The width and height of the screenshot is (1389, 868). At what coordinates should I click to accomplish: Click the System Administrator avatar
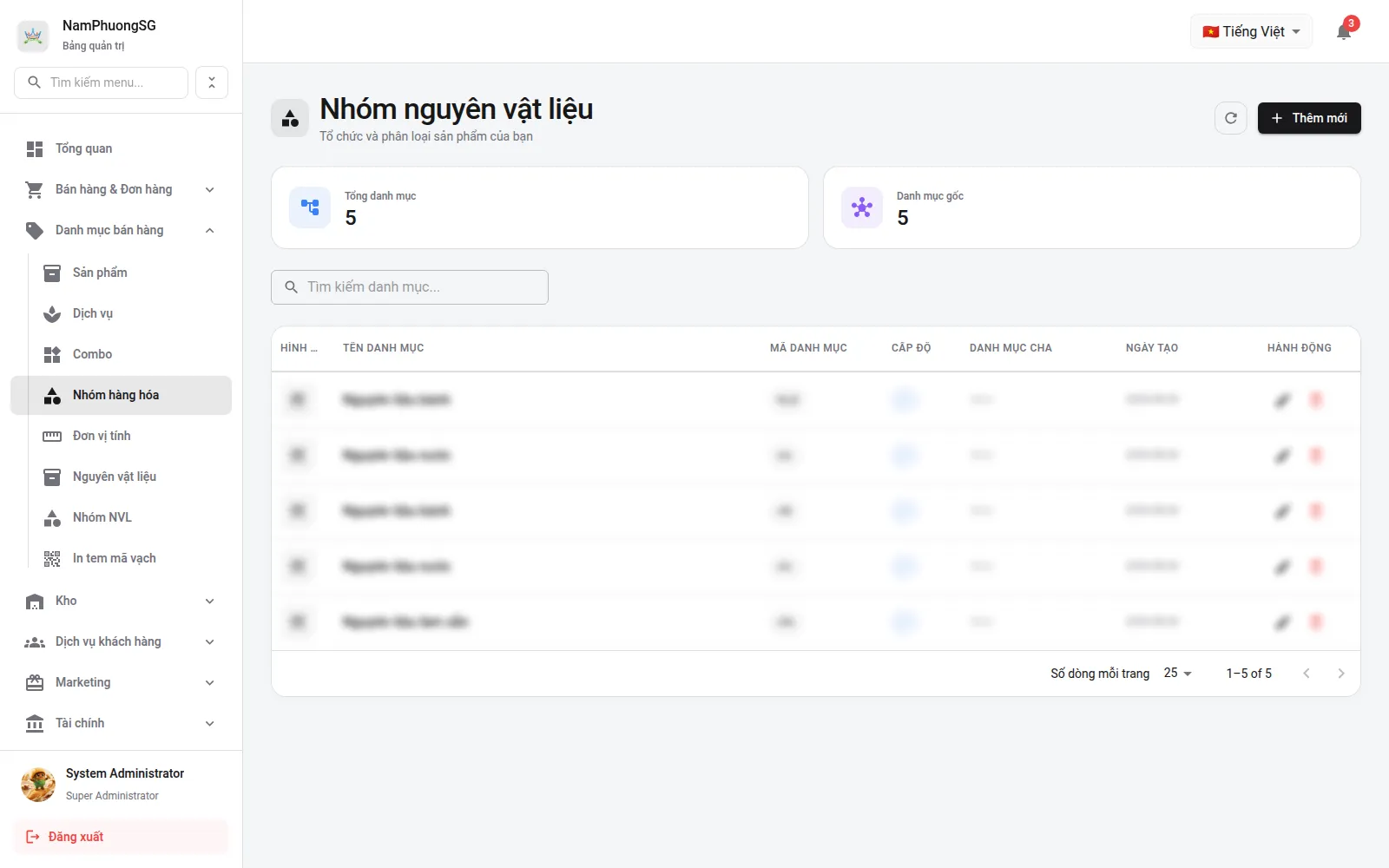click(x=38, y=785)
